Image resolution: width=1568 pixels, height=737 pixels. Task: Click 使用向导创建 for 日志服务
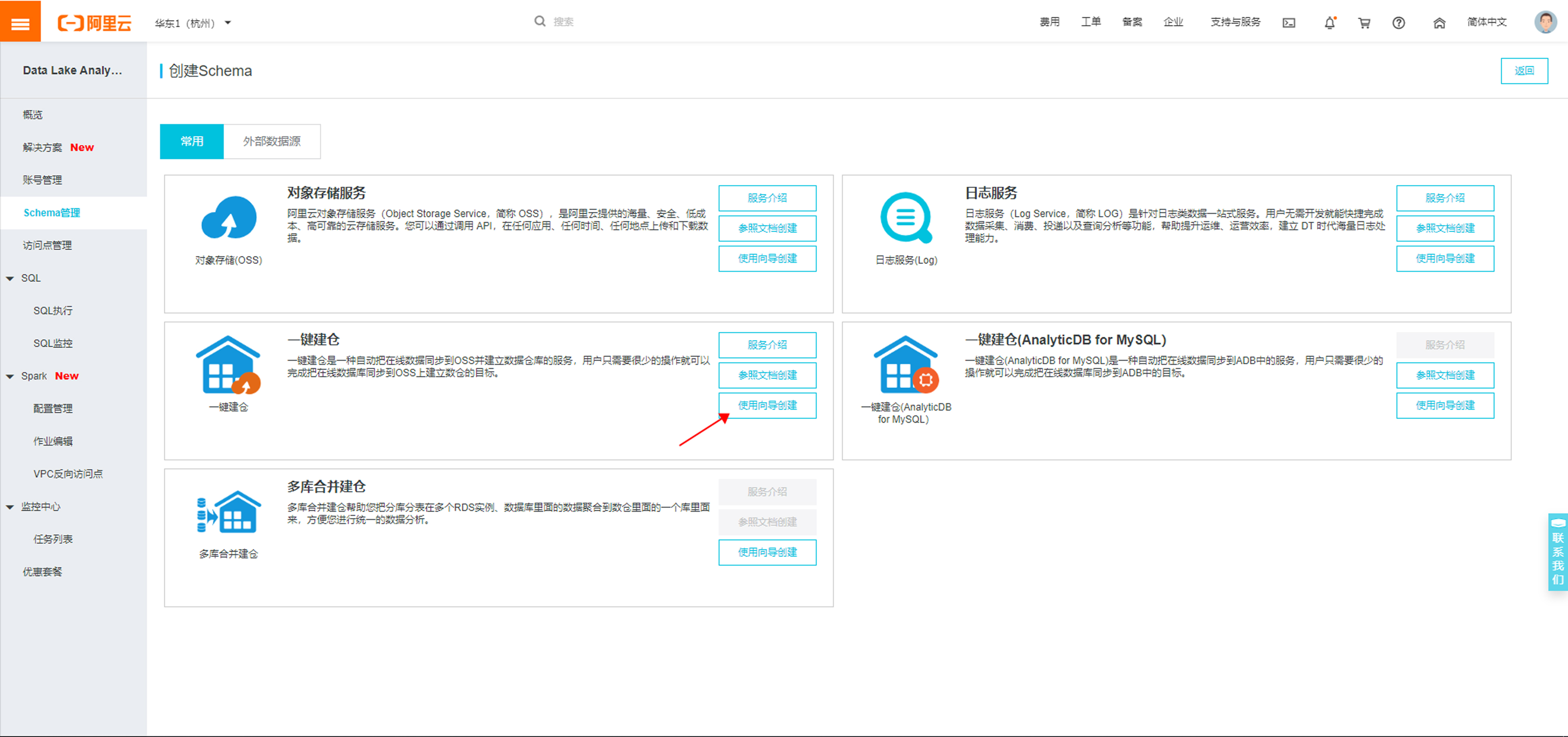click(x=1445, y=258)
